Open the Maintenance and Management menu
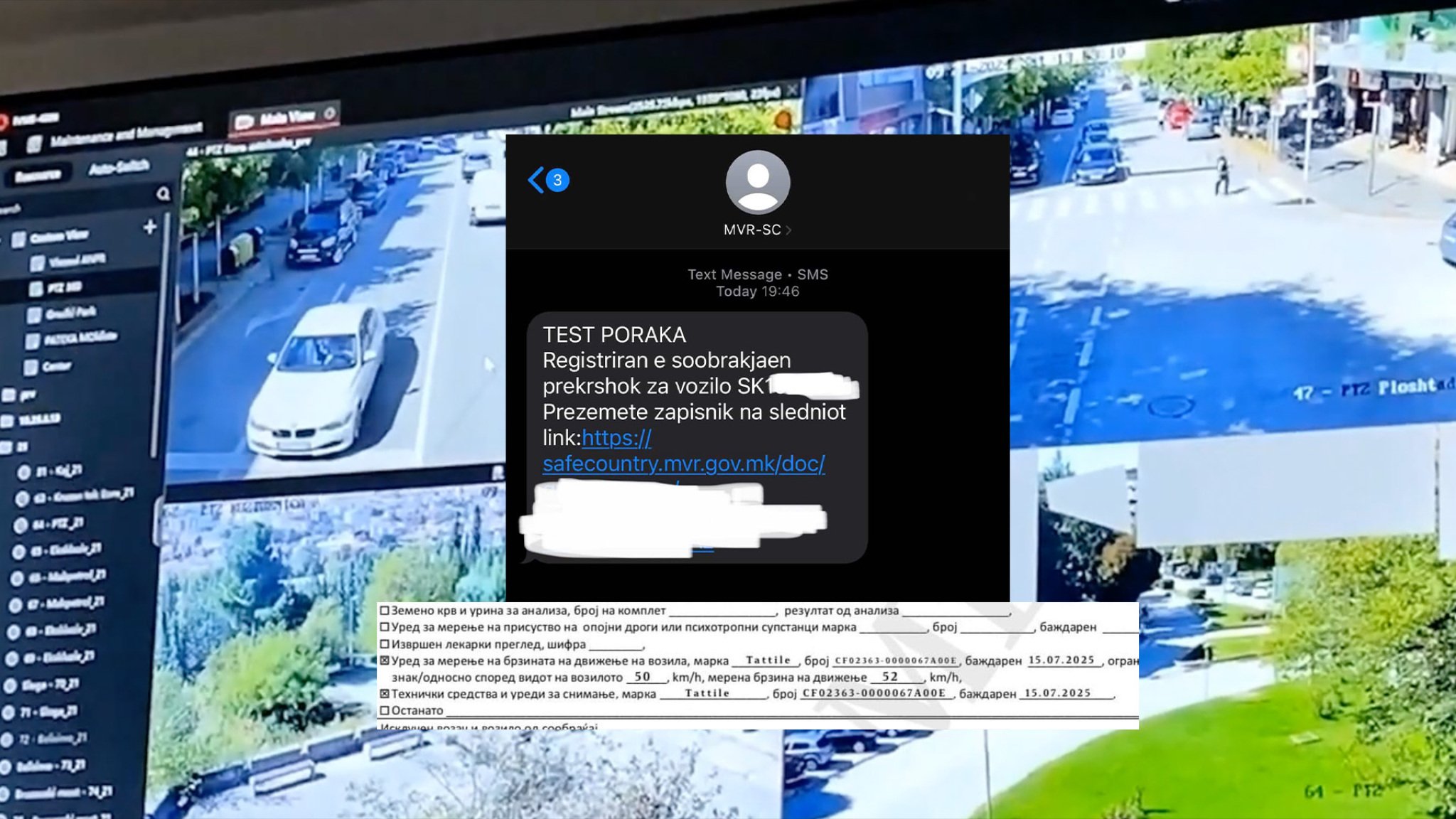Viewport: 1456px width, 819px height. click(x=125, y=134)
